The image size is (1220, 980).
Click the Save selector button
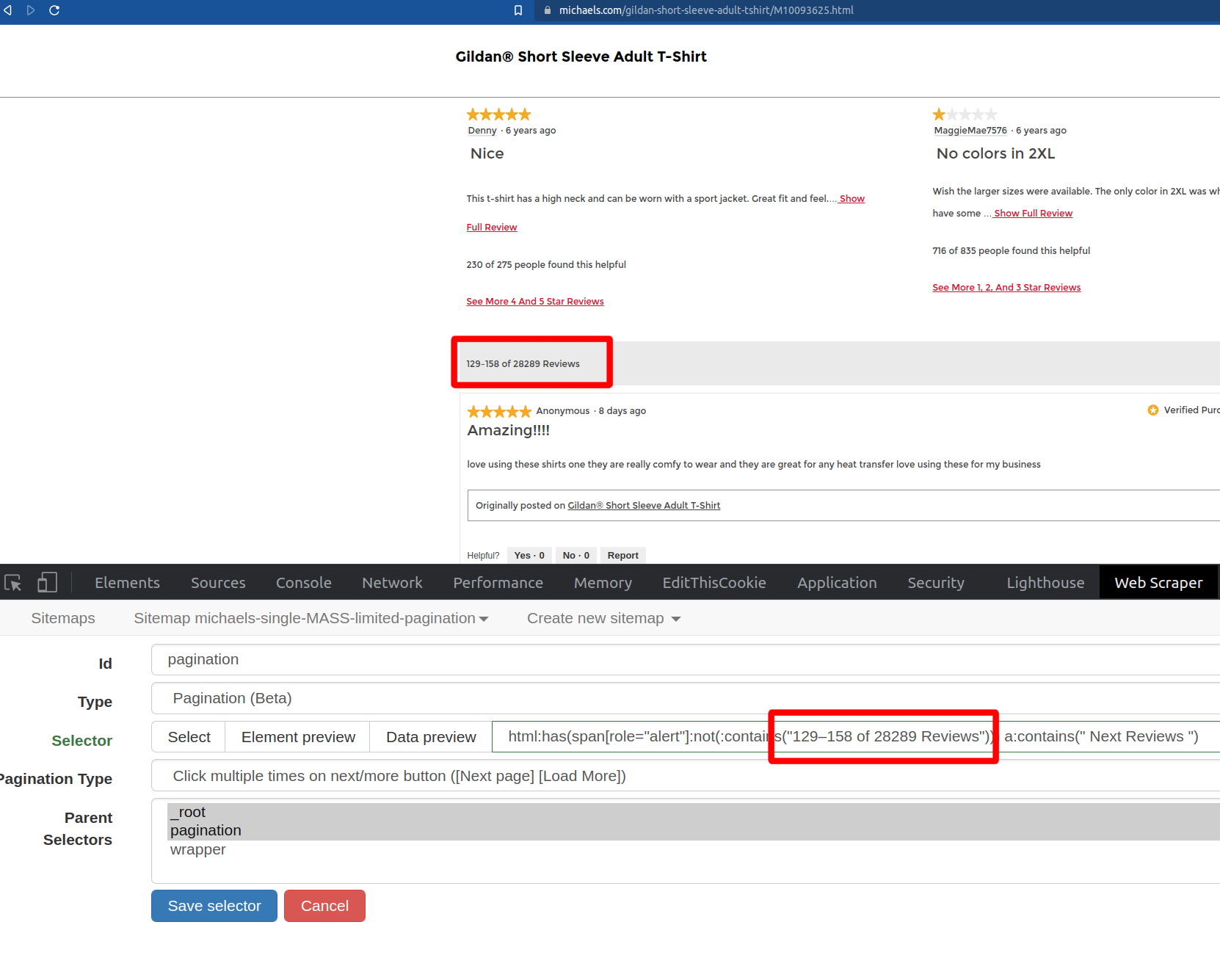click(214, 906)
